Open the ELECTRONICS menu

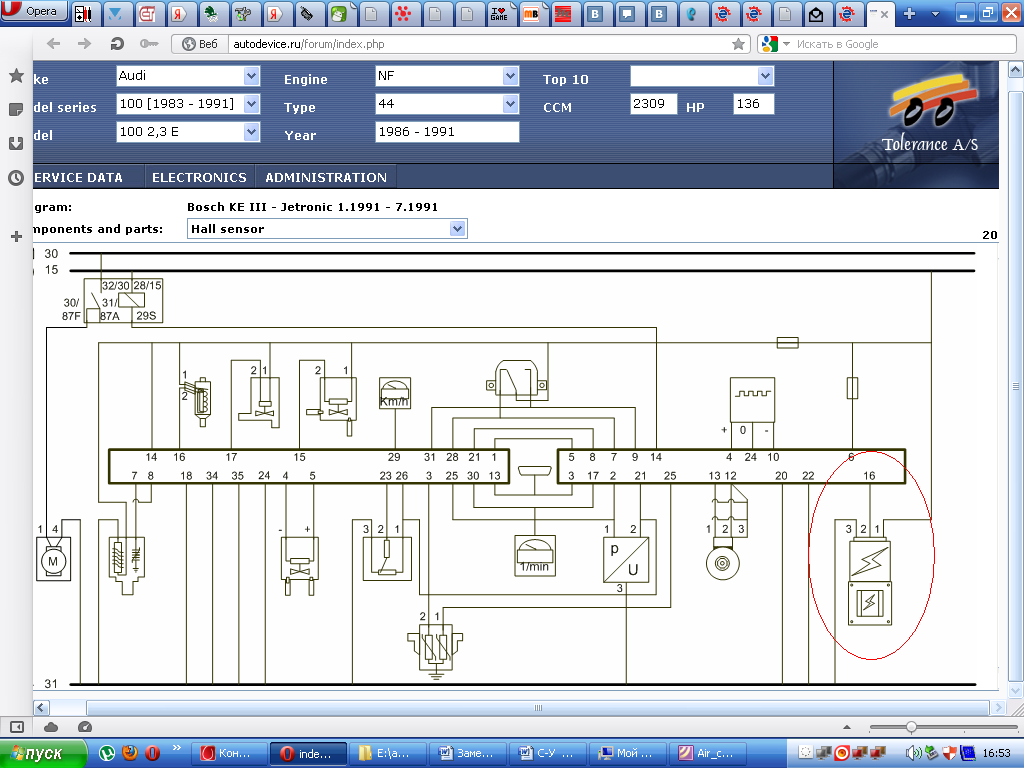[x=199, y=178]
